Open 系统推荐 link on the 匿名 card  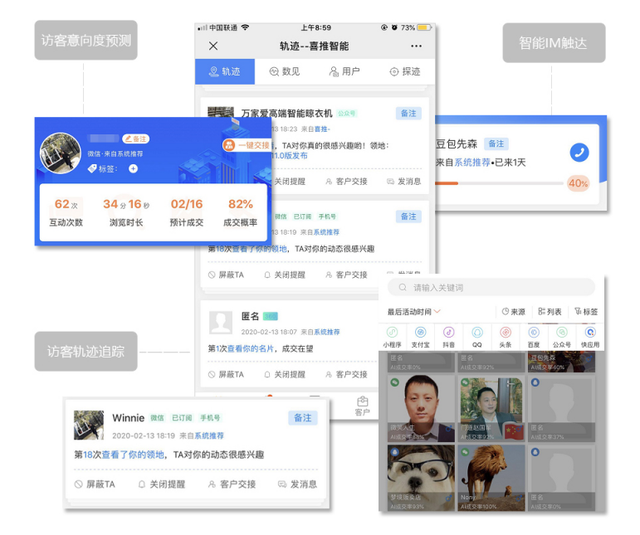point(327,332)
